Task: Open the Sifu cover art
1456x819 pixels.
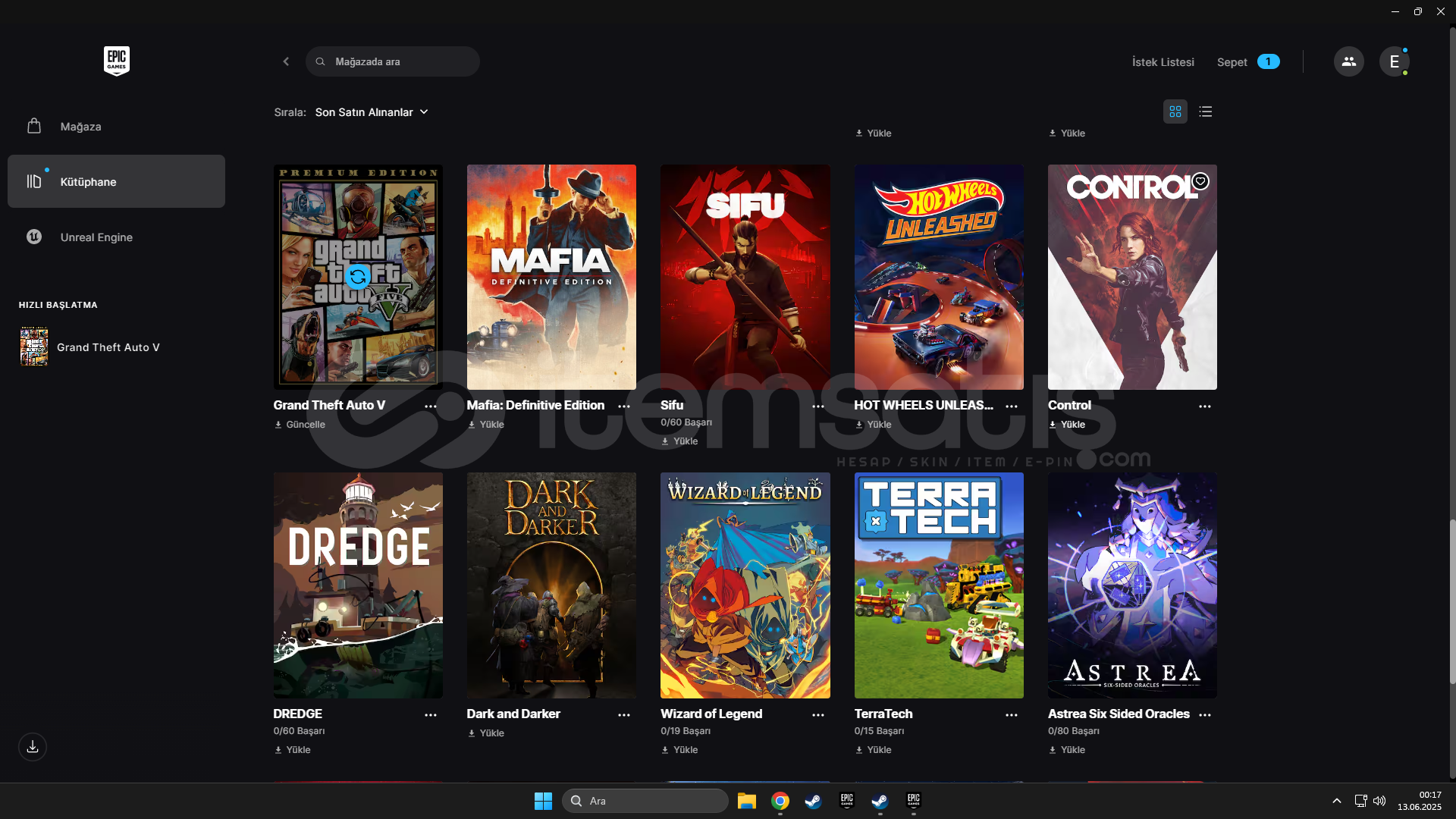Action: (745, 277)
